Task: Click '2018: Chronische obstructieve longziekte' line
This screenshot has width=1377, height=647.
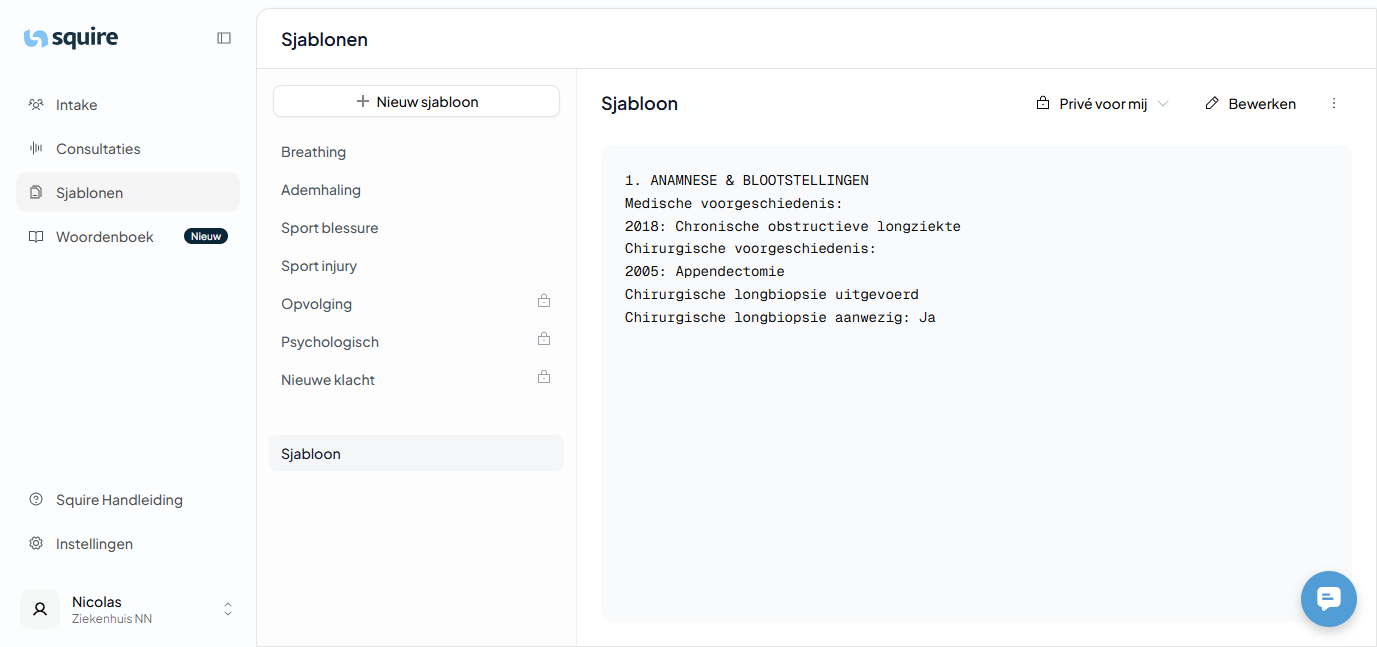Action: coord(793,227)
